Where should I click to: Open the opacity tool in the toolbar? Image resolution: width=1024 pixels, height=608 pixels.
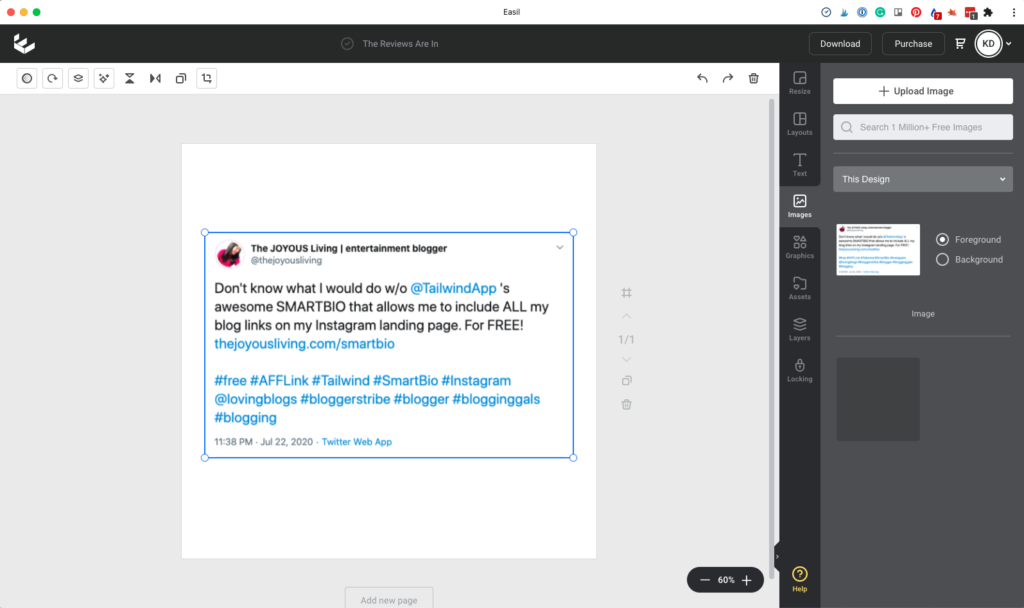27,78
